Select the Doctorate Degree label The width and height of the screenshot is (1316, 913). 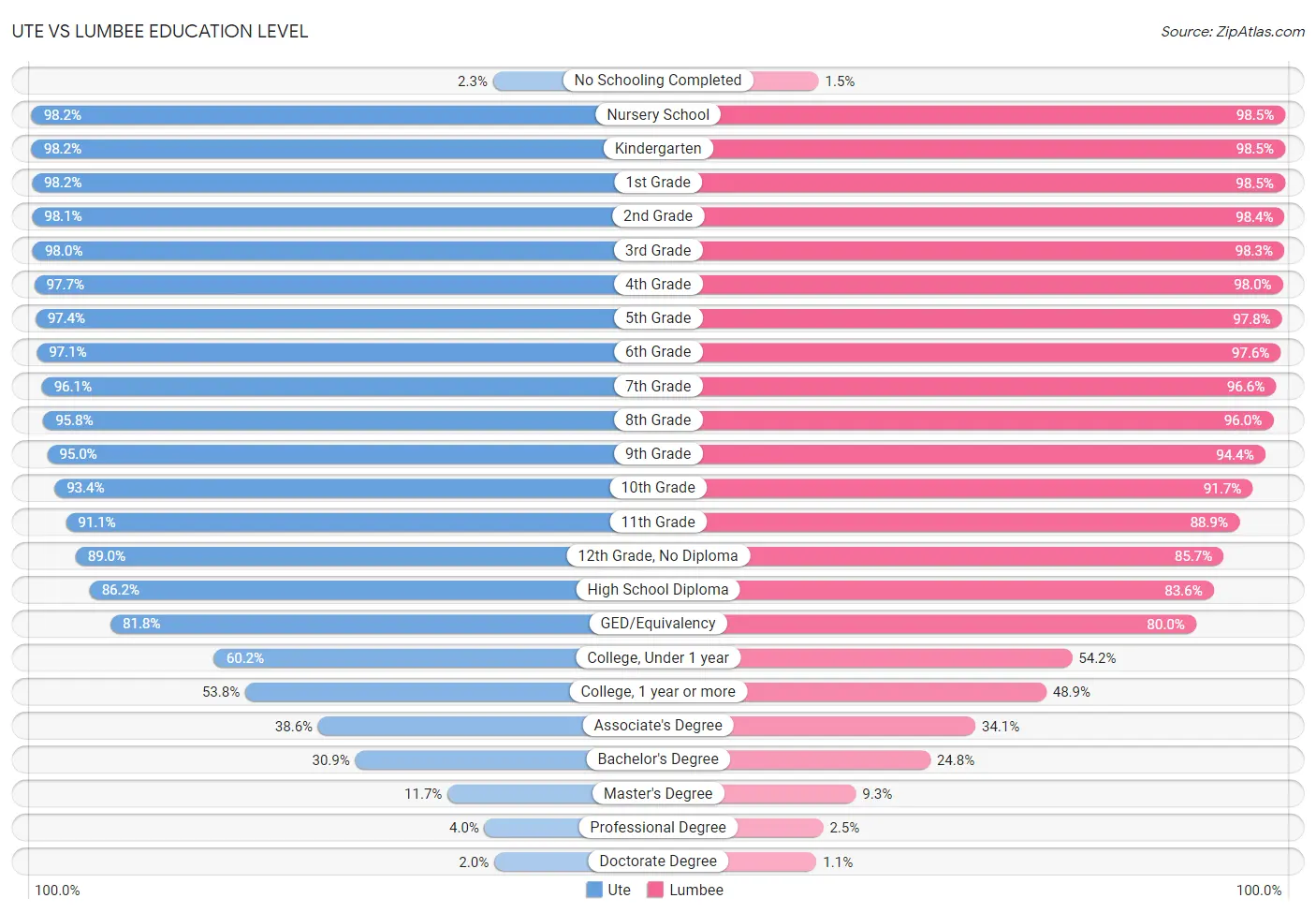658,861
